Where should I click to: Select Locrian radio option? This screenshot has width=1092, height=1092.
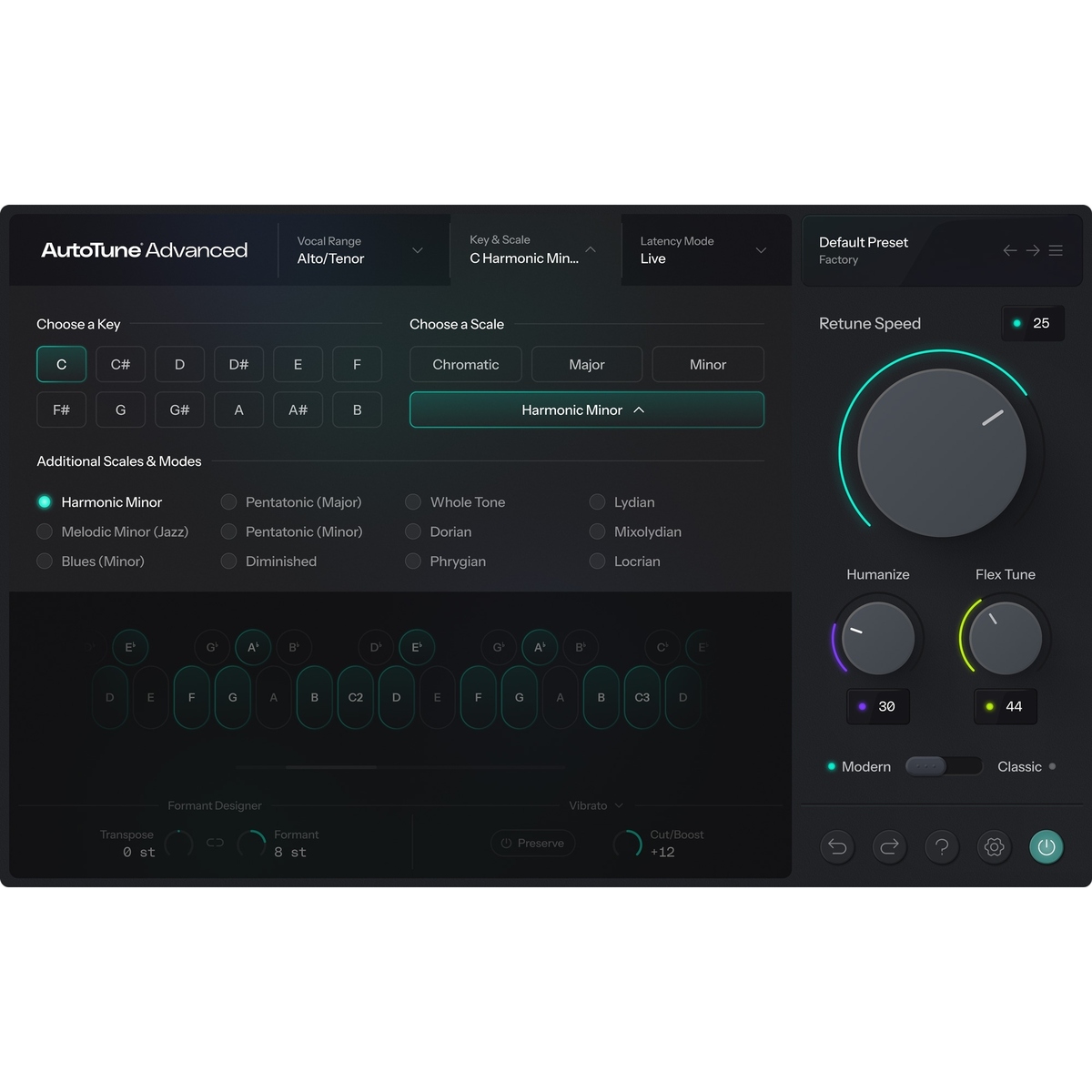pos(597,561)
